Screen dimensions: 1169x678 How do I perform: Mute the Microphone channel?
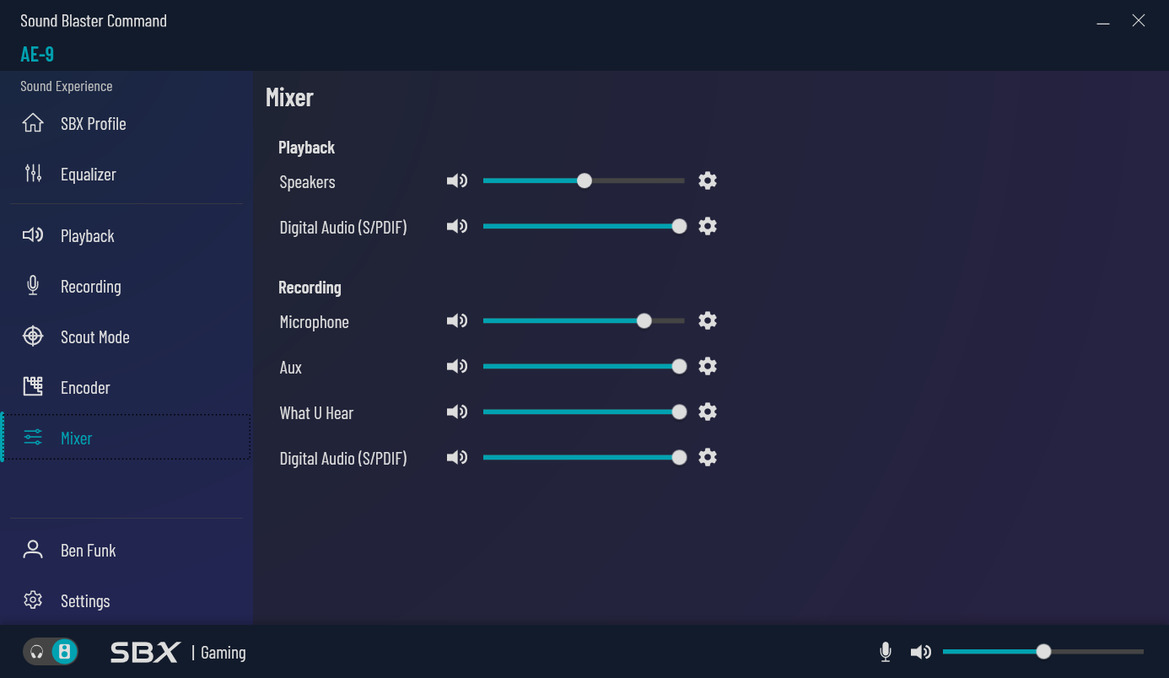tap(457, 321)
